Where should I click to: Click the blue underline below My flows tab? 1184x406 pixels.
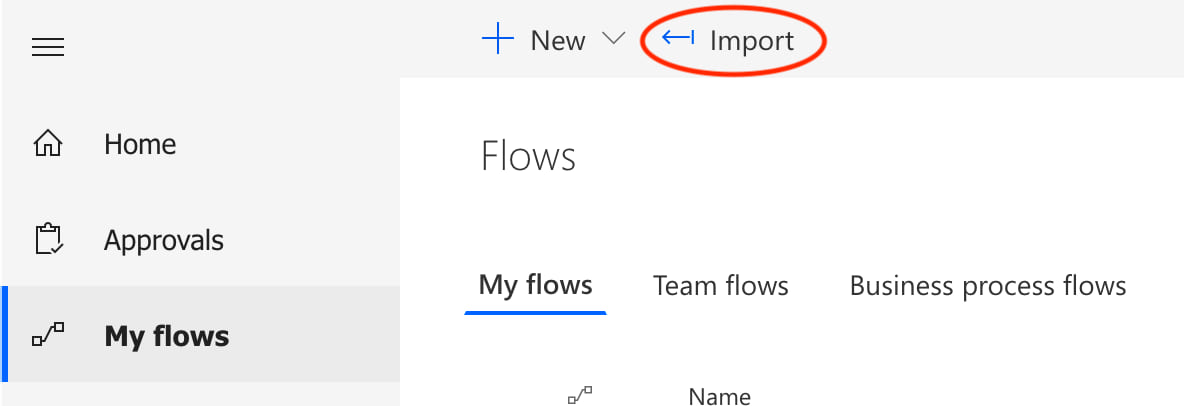536,313
